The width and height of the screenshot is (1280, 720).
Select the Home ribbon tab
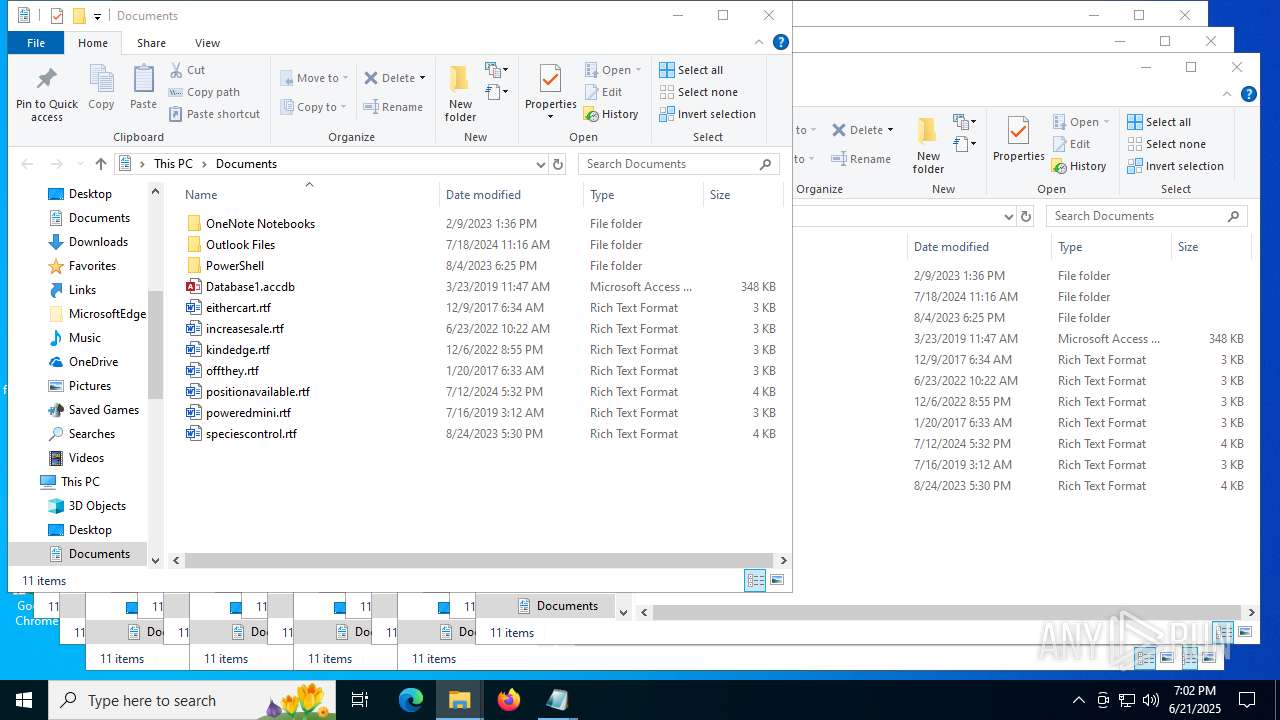click(x=93, y=43)
